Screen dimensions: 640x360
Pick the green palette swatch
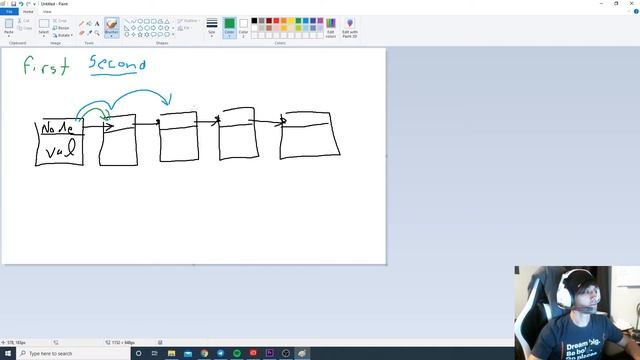click(298, 21)
